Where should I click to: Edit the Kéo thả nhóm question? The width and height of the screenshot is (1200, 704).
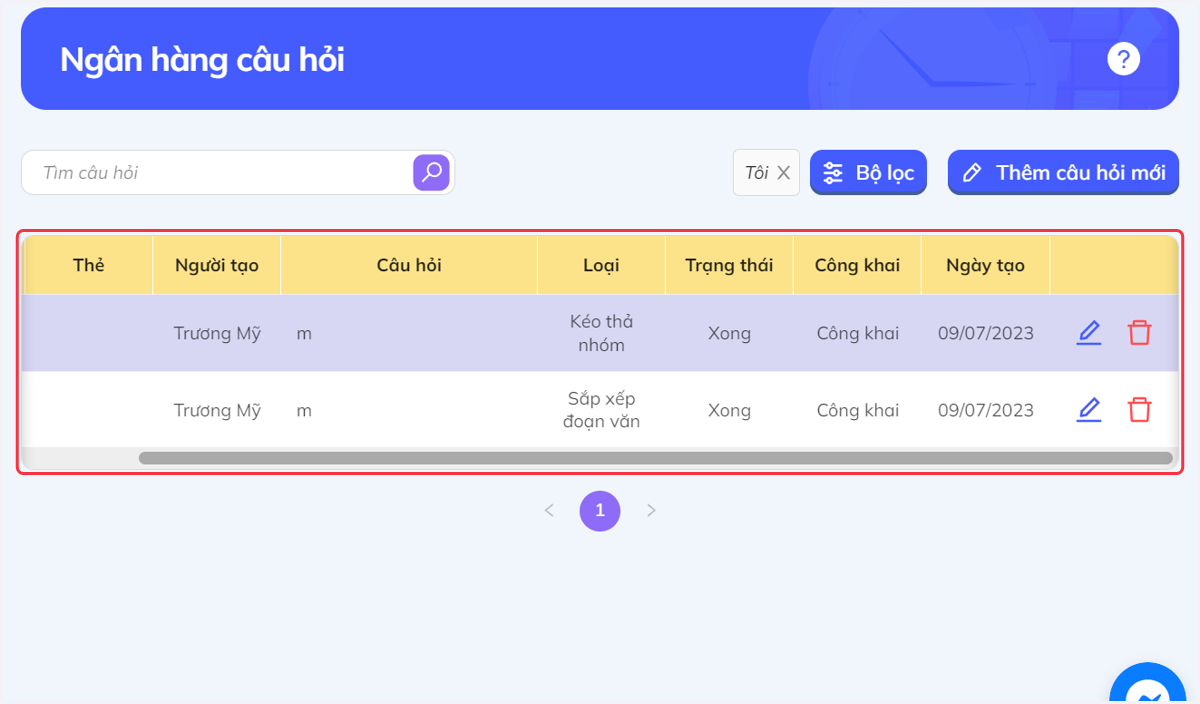click(1089, 333)
